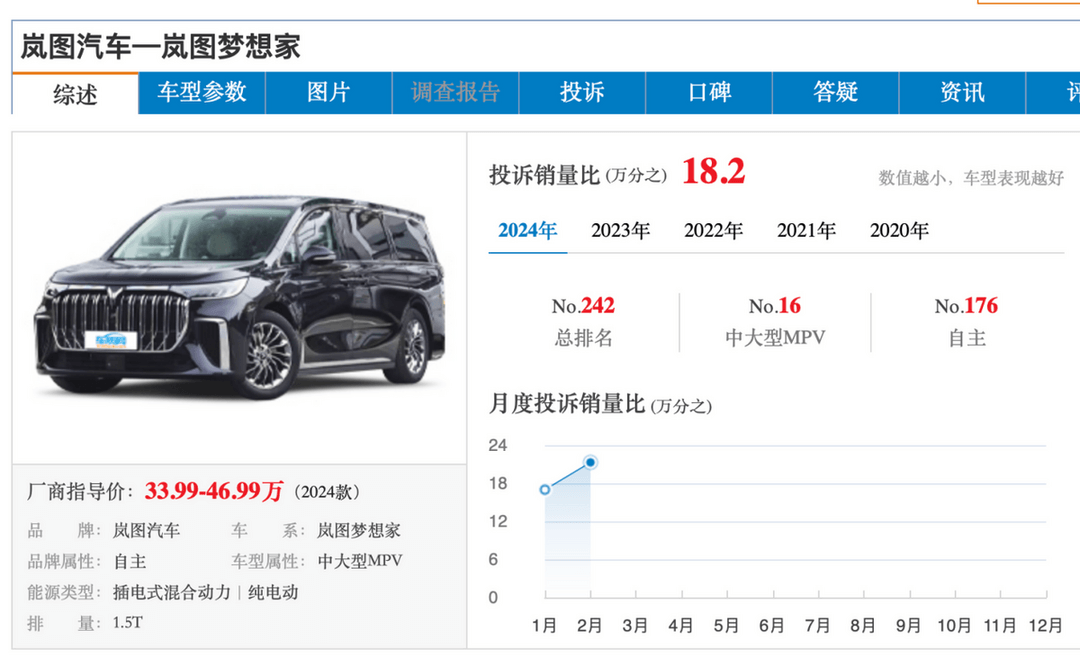The image size is (1080, 658).
Task: Click the No.176 自主 ranking
Action: pos(966,321)
